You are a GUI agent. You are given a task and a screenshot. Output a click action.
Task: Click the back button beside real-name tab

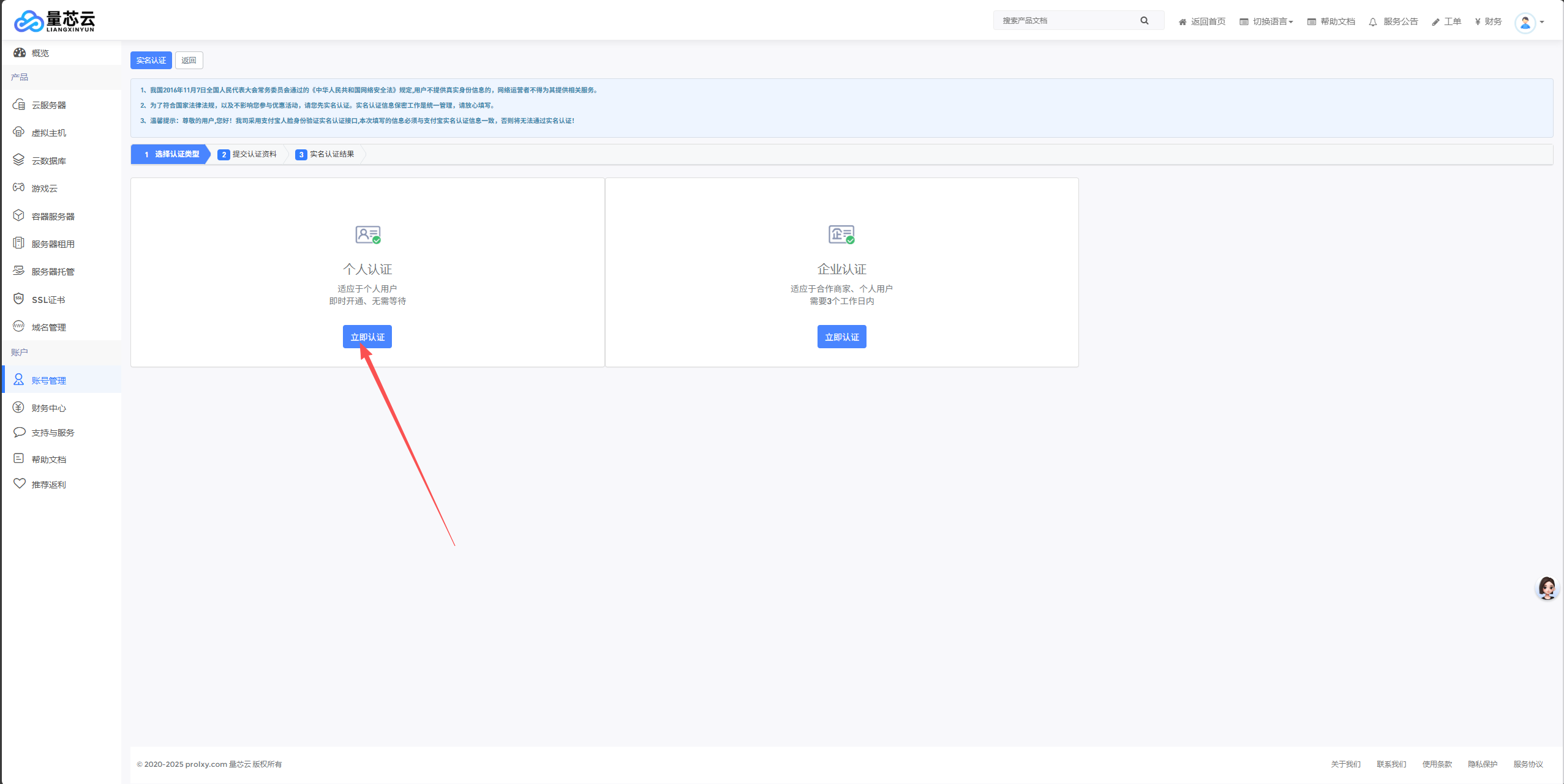tap(189, 61)
